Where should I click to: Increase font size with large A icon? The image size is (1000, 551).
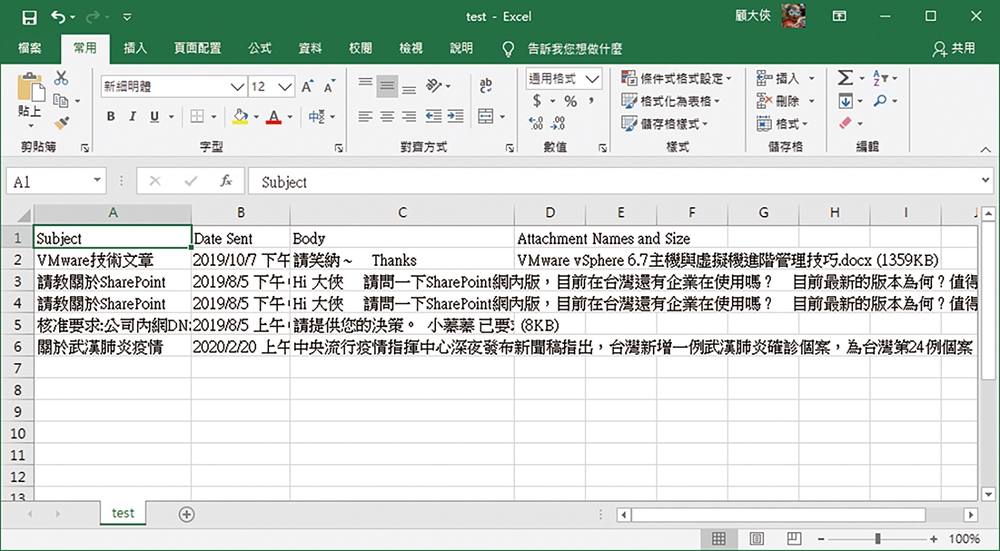[307, 87]
